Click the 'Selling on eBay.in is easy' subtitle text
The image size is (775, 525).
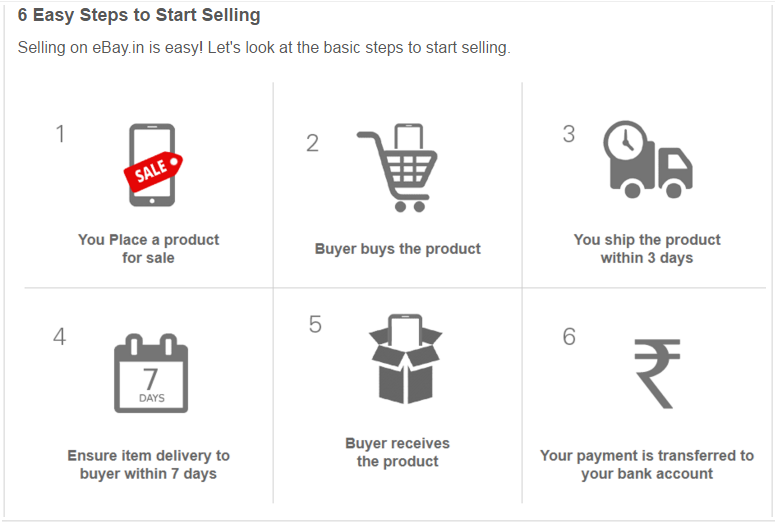coord(264,47)
